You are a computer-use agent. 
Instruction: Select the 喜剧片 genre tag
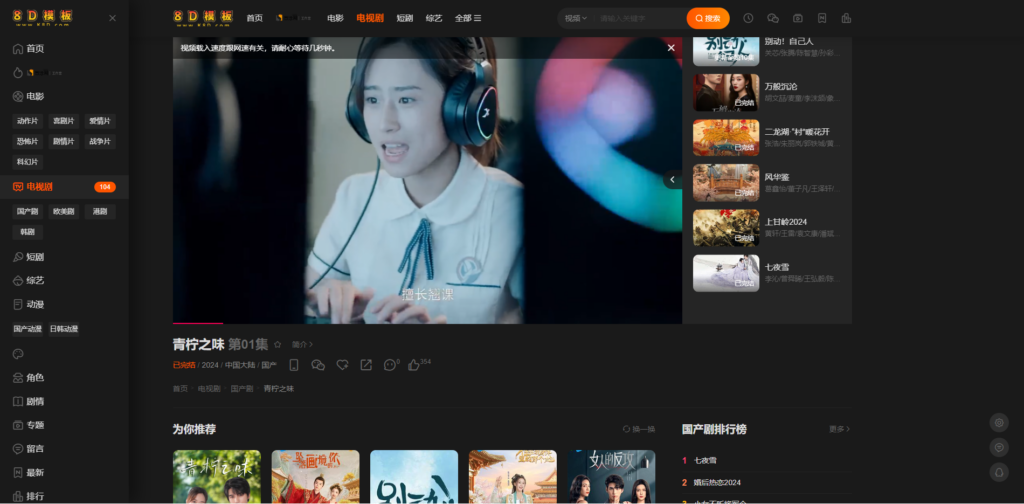pos(64,121)
